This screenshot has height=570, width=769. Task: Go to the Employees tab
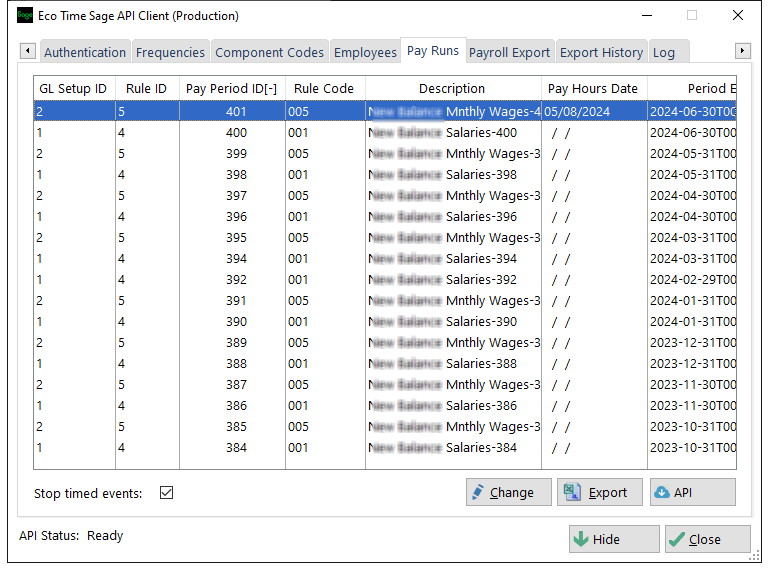click(x=365, y=52)
